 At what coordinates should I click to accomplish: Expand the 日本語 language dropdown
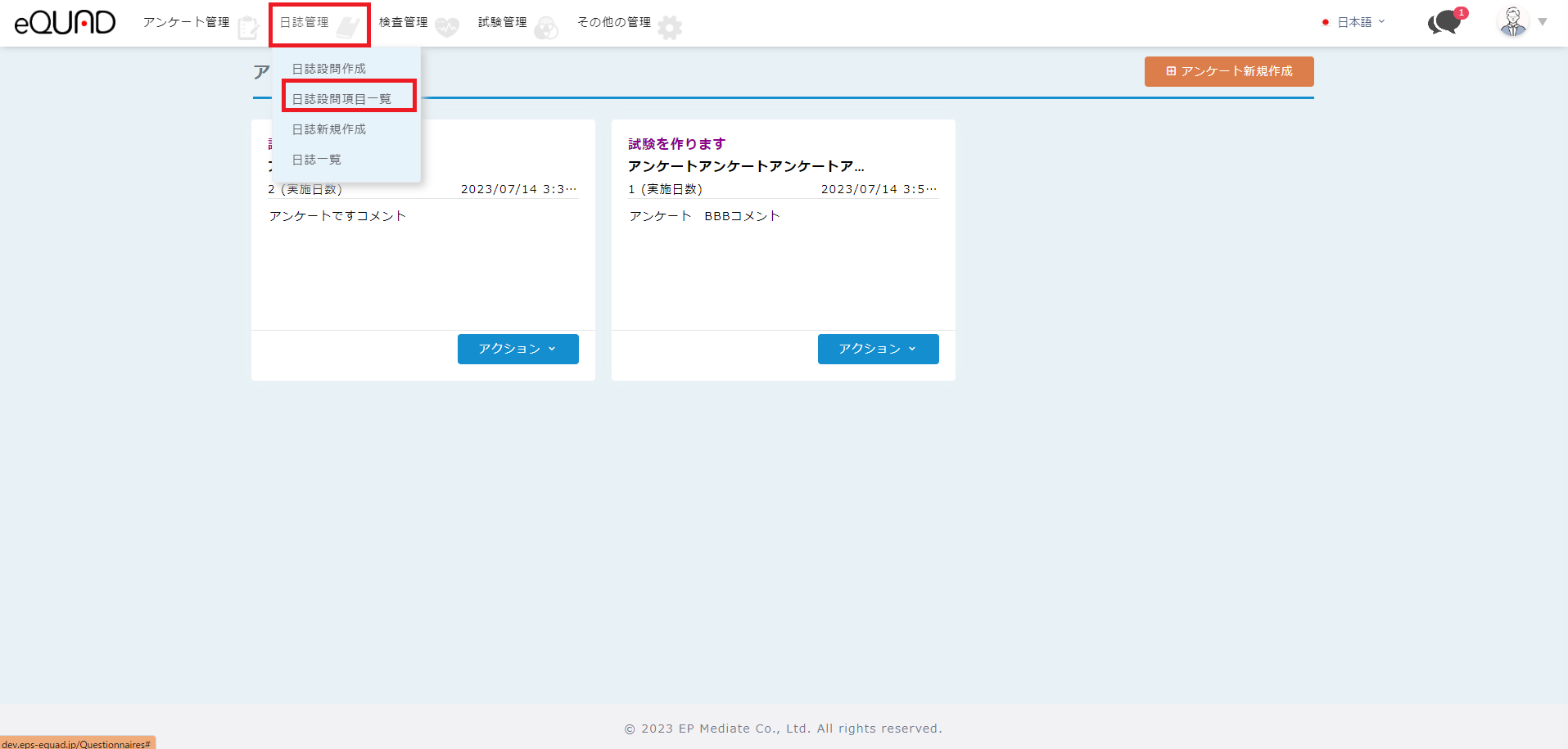tap(1354, 22)
